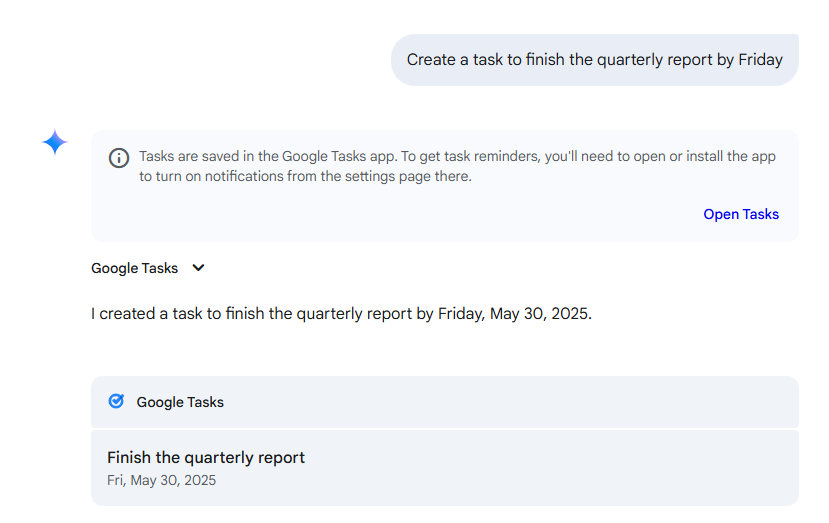Click the blue checkmark Google Tasks icon
Screen dimensions: 829x523
(x=116, y=401)
